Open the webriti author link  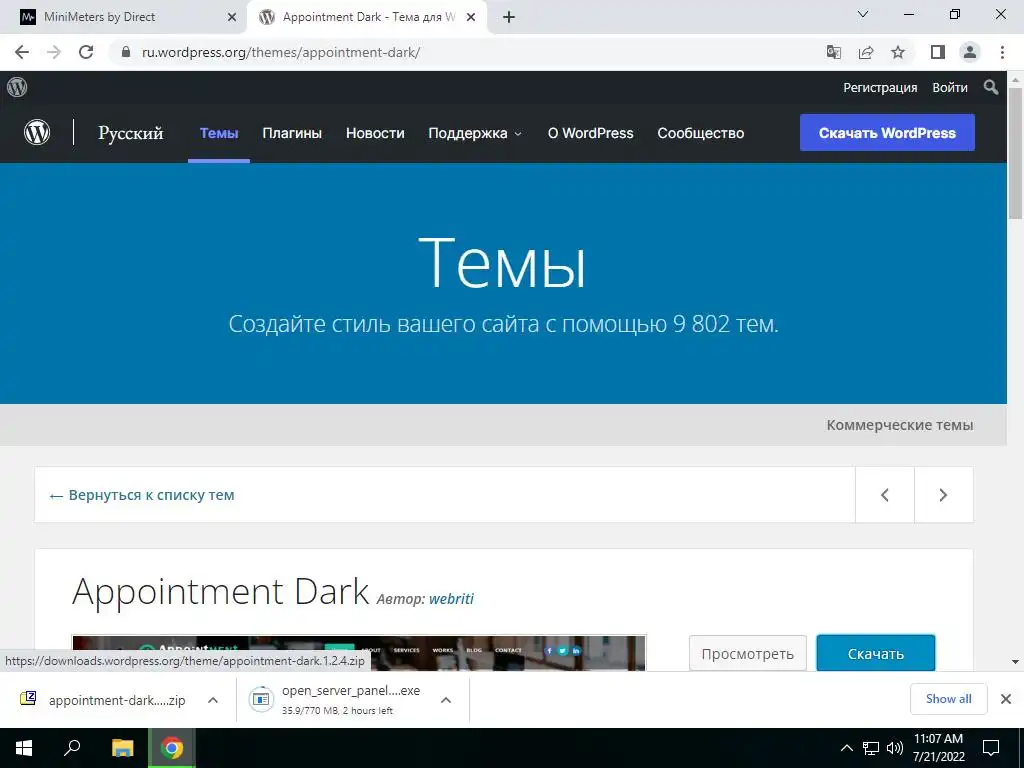click(x=451, y=599)
